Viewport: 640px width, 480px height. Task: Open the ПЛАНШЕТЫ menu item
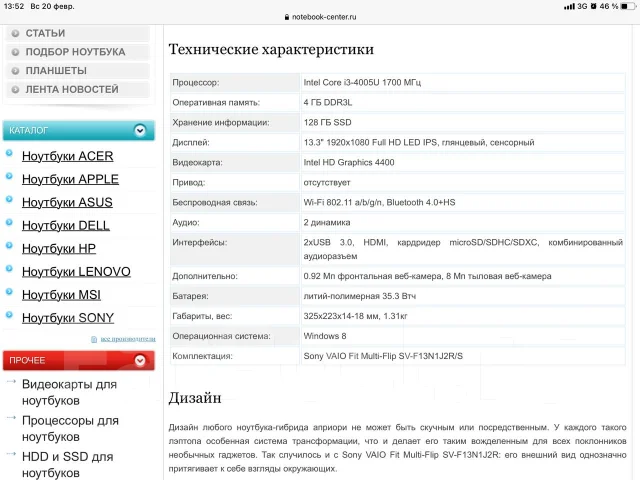point(78,71)
